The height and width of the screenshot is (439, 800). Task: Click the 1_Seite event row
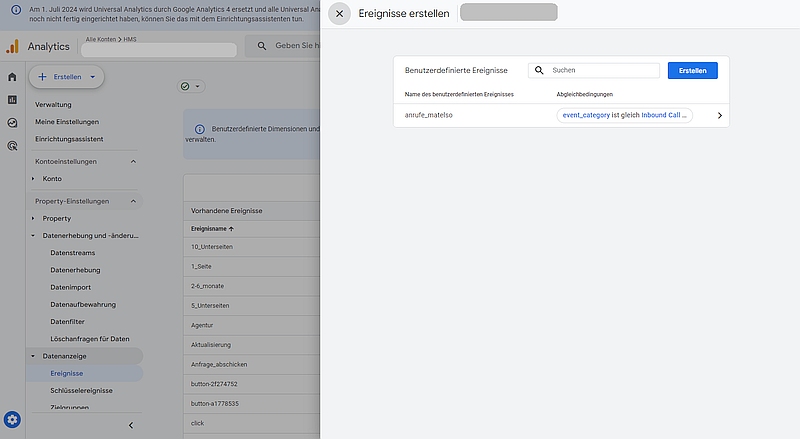pos(252,266)
